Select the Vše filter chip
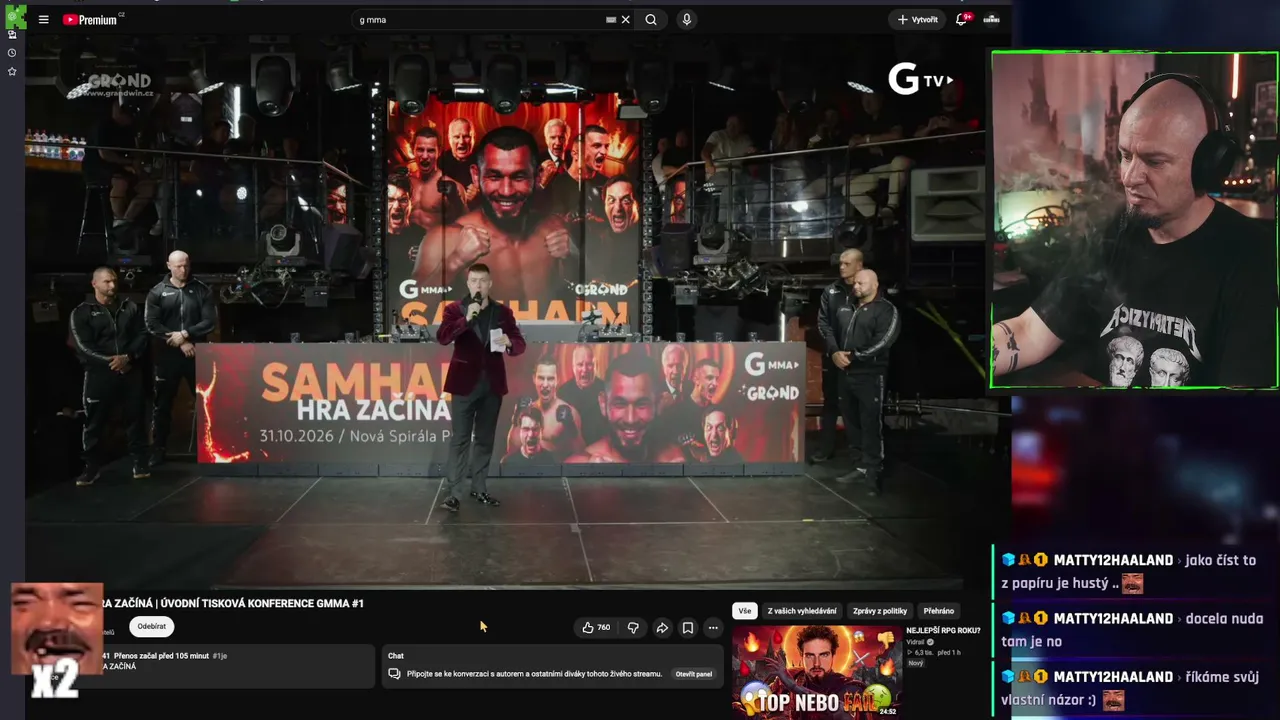Screen dimensions: 1280x720 click(x=744, y=611)
